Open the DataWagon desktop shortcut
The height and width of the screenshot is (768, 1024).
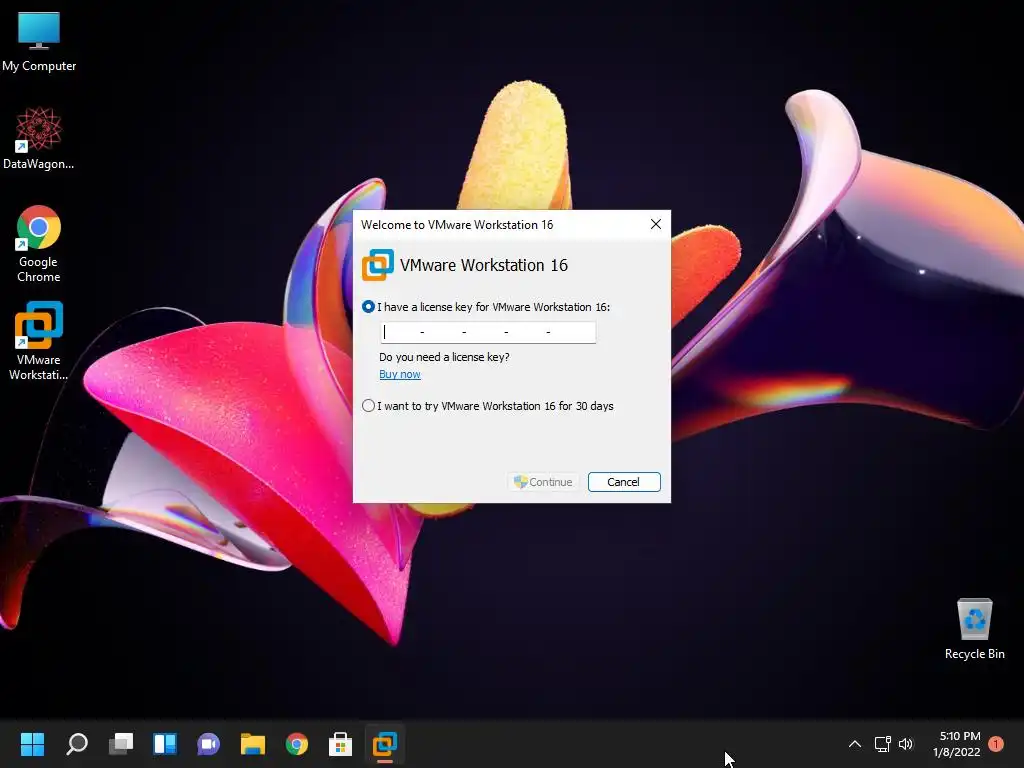coord(39,139)
